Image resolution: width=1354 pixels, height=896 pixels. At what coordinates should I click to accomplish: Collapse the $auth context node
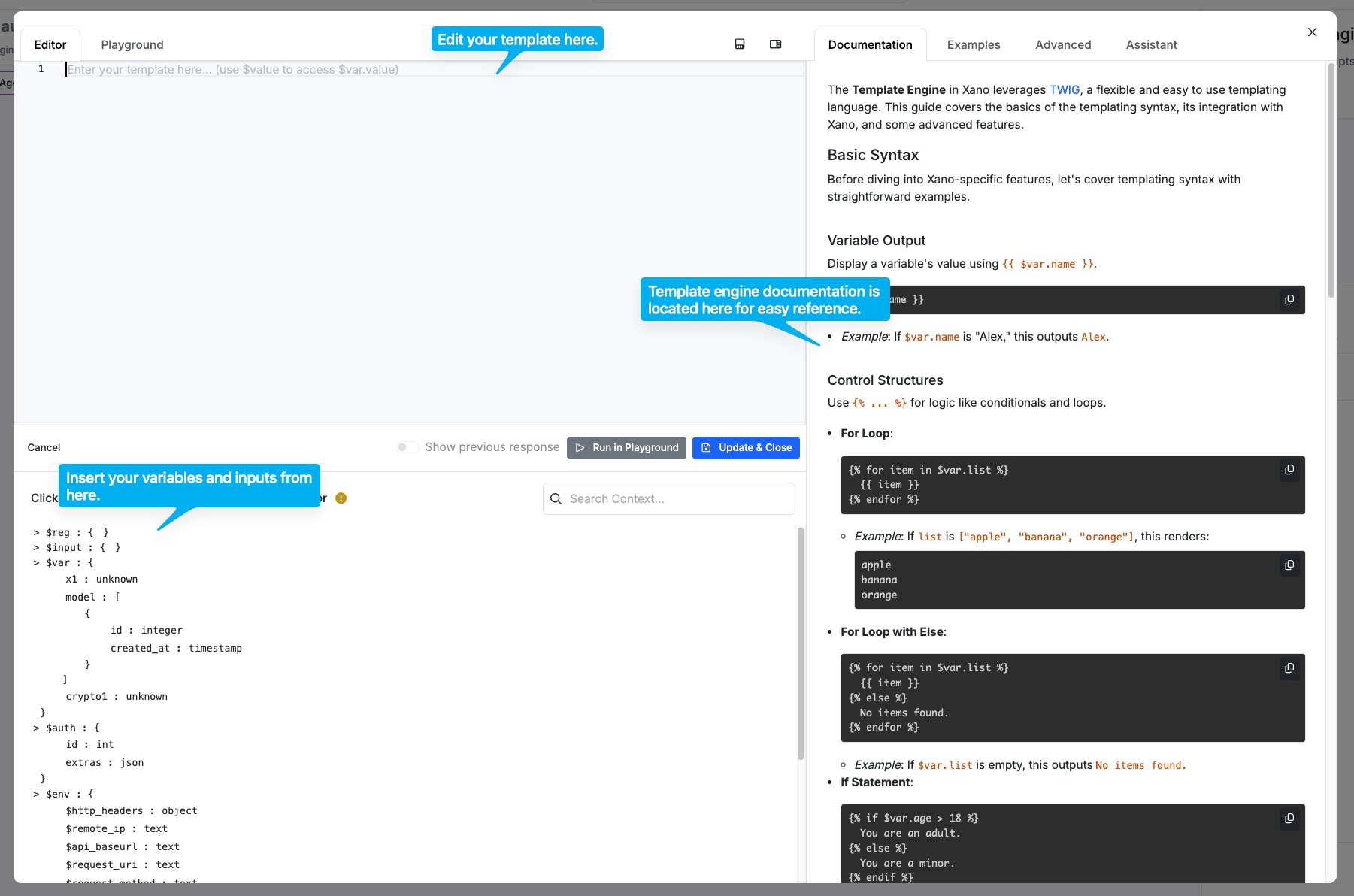click(36, 728)
